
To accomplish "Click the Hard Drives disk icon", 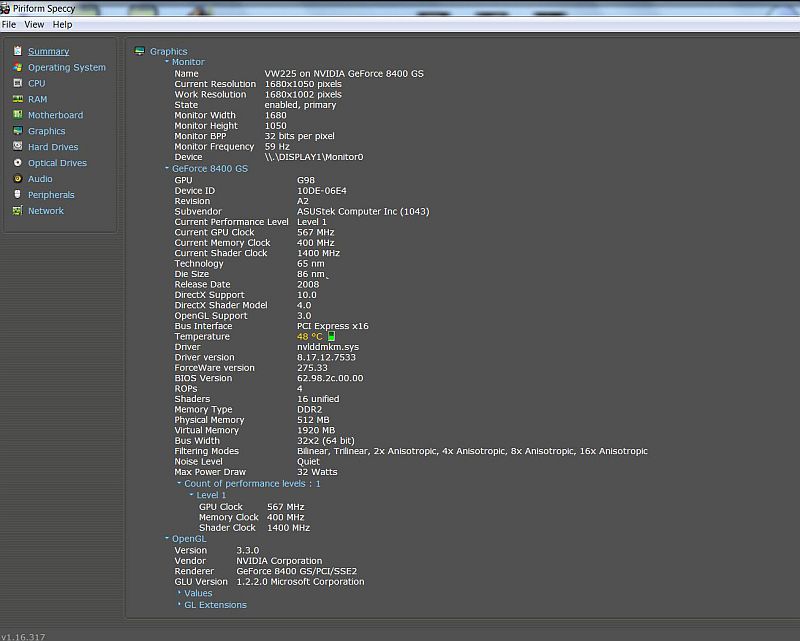I will tap(18, 146).
